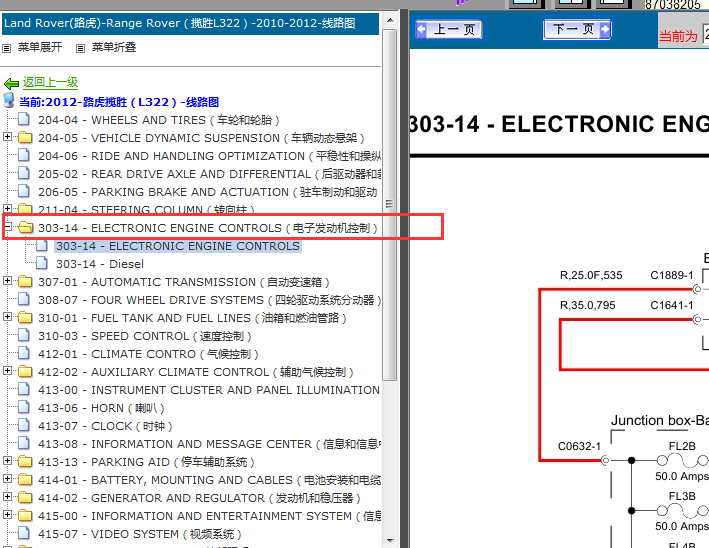Click page icon of 204-04 Wheels and Tires
Screen dimensions: 709x548
pos(24,119)
